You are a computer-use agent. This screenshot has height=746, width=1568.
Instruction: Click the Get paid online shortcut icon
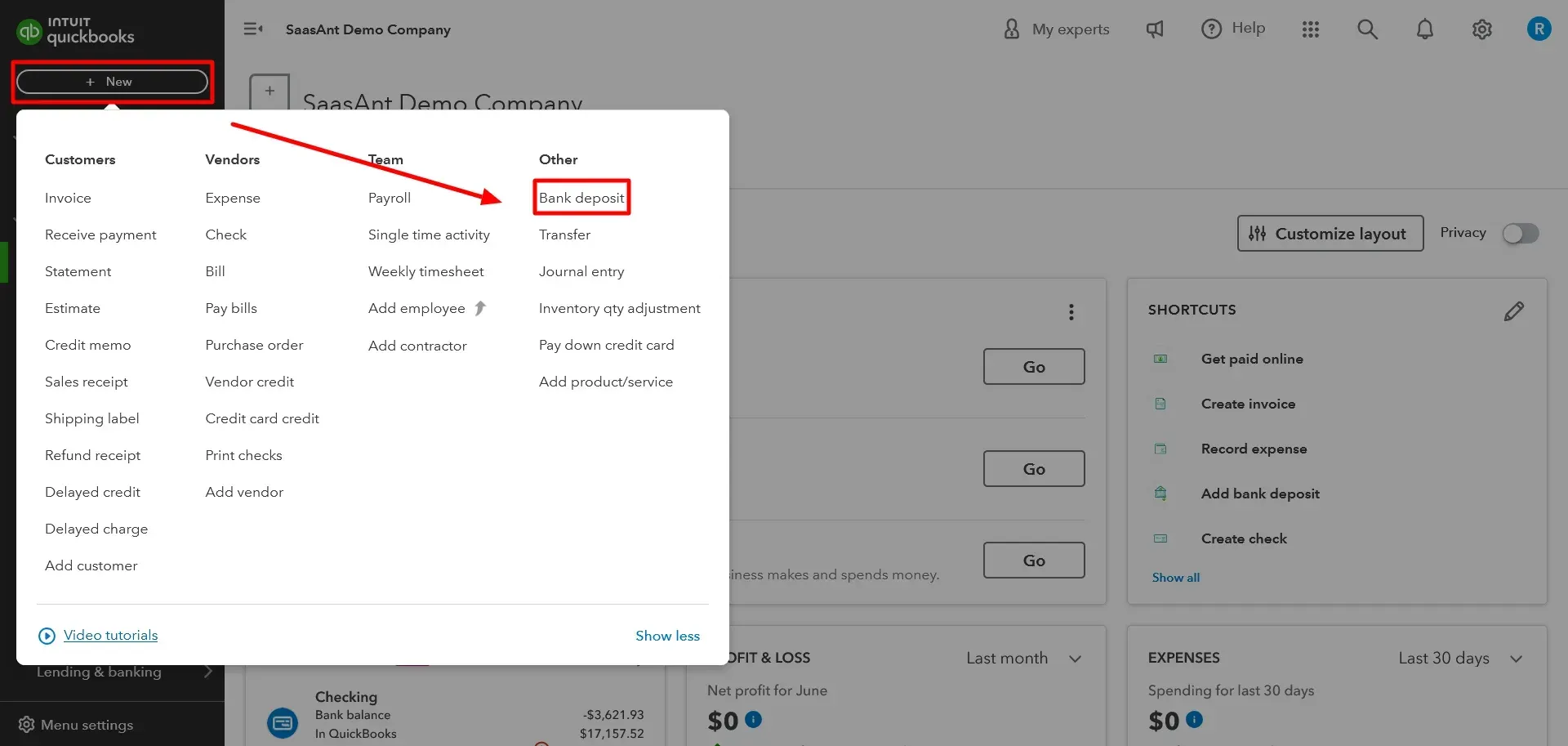1160,359
